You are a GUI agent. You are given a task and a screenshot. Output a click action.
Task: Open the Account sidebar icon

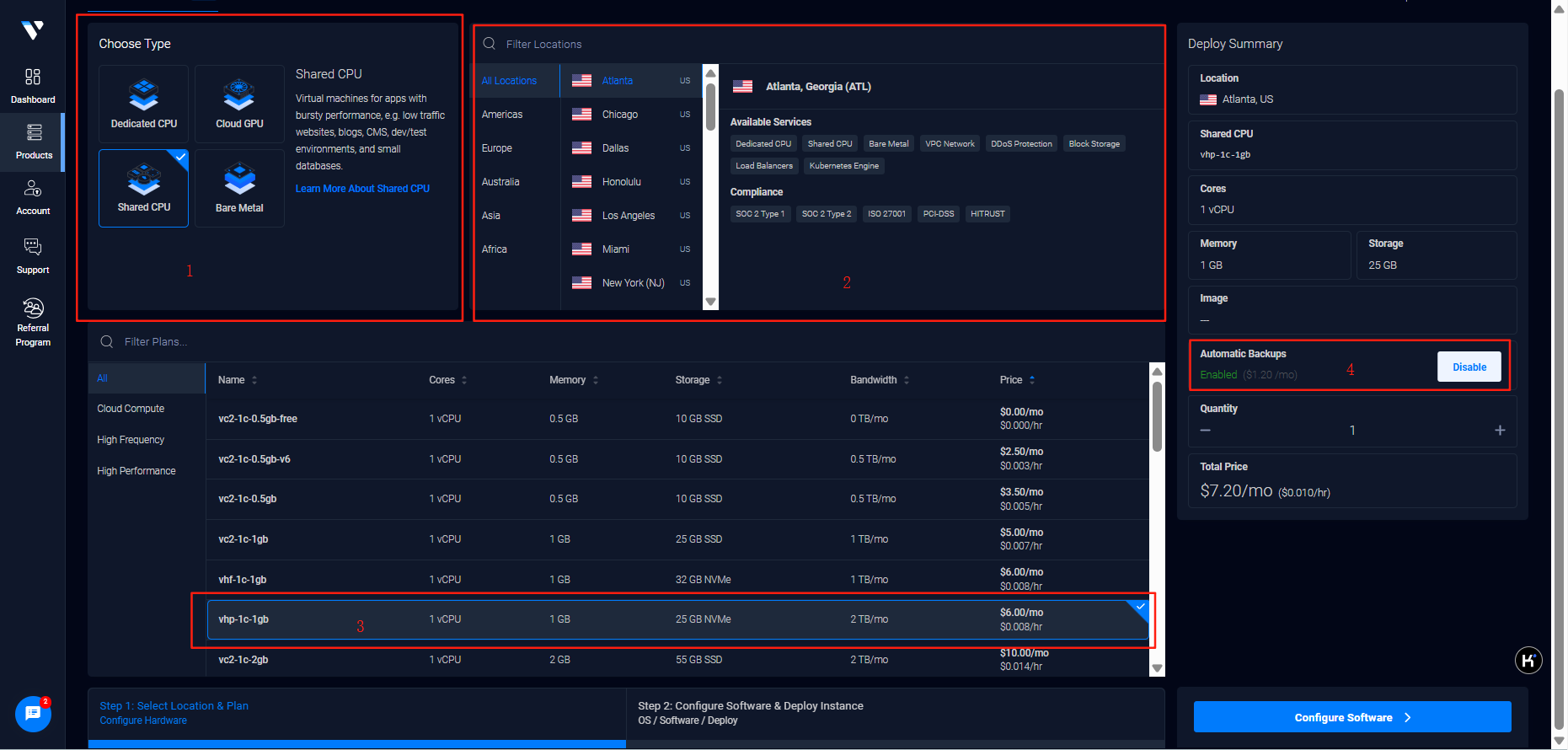33,197
